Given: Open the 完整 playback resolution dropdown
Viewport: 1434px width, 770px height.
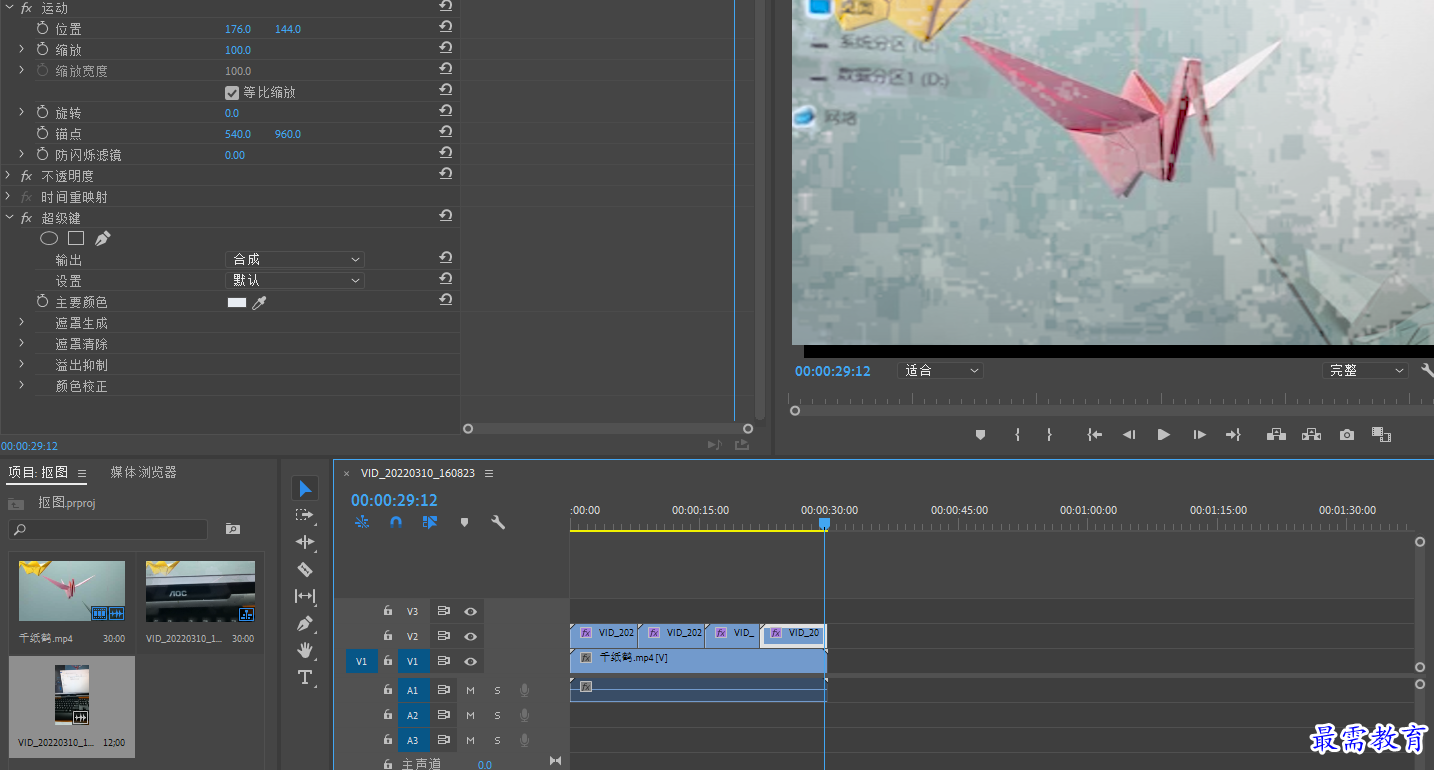Looking at the screenshot, I should pyautogui.click(x=1365, y=370).
